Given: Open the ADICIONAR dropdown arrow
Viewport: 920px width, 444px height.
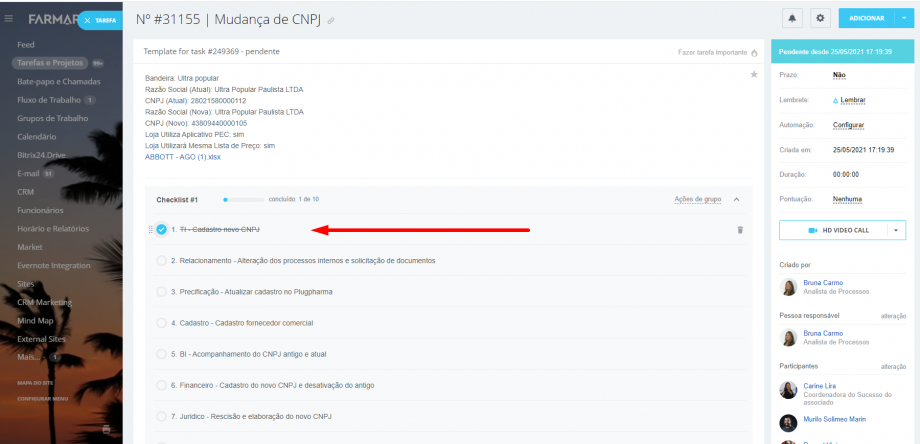Looking at the screenshot, I should [904, 18].
